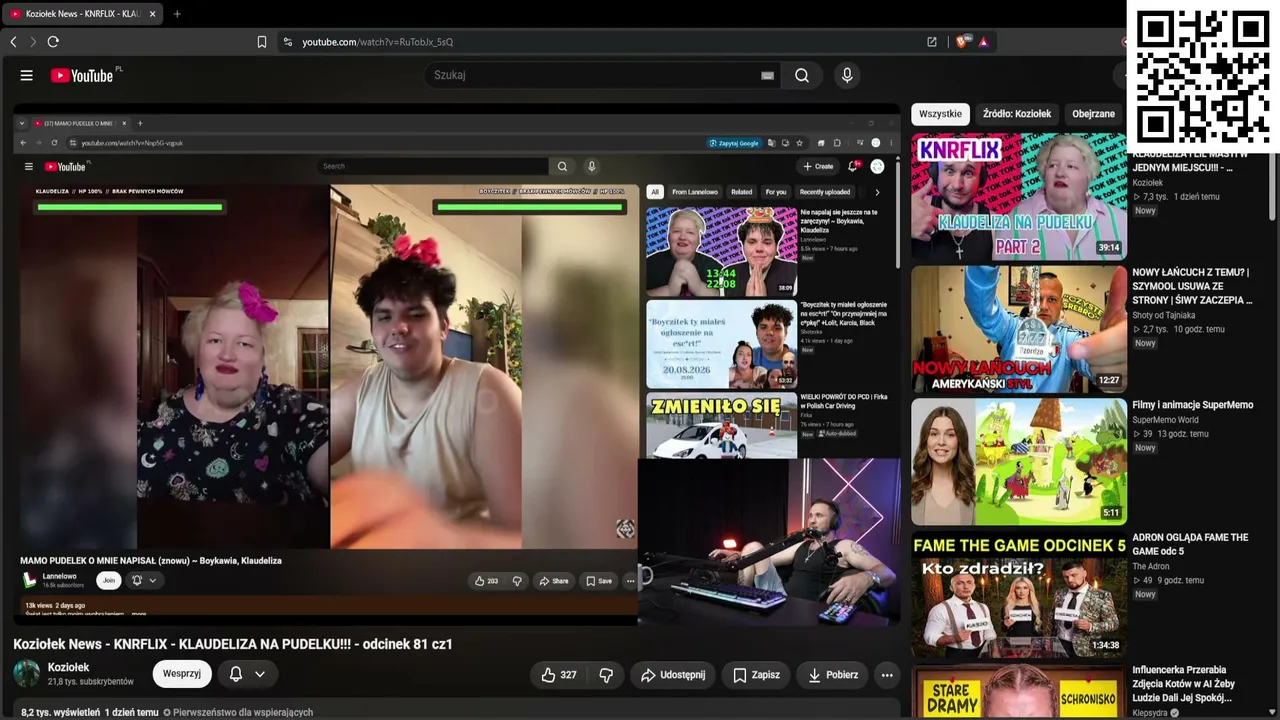Open the Brave Shields panel

coord(962,42)
